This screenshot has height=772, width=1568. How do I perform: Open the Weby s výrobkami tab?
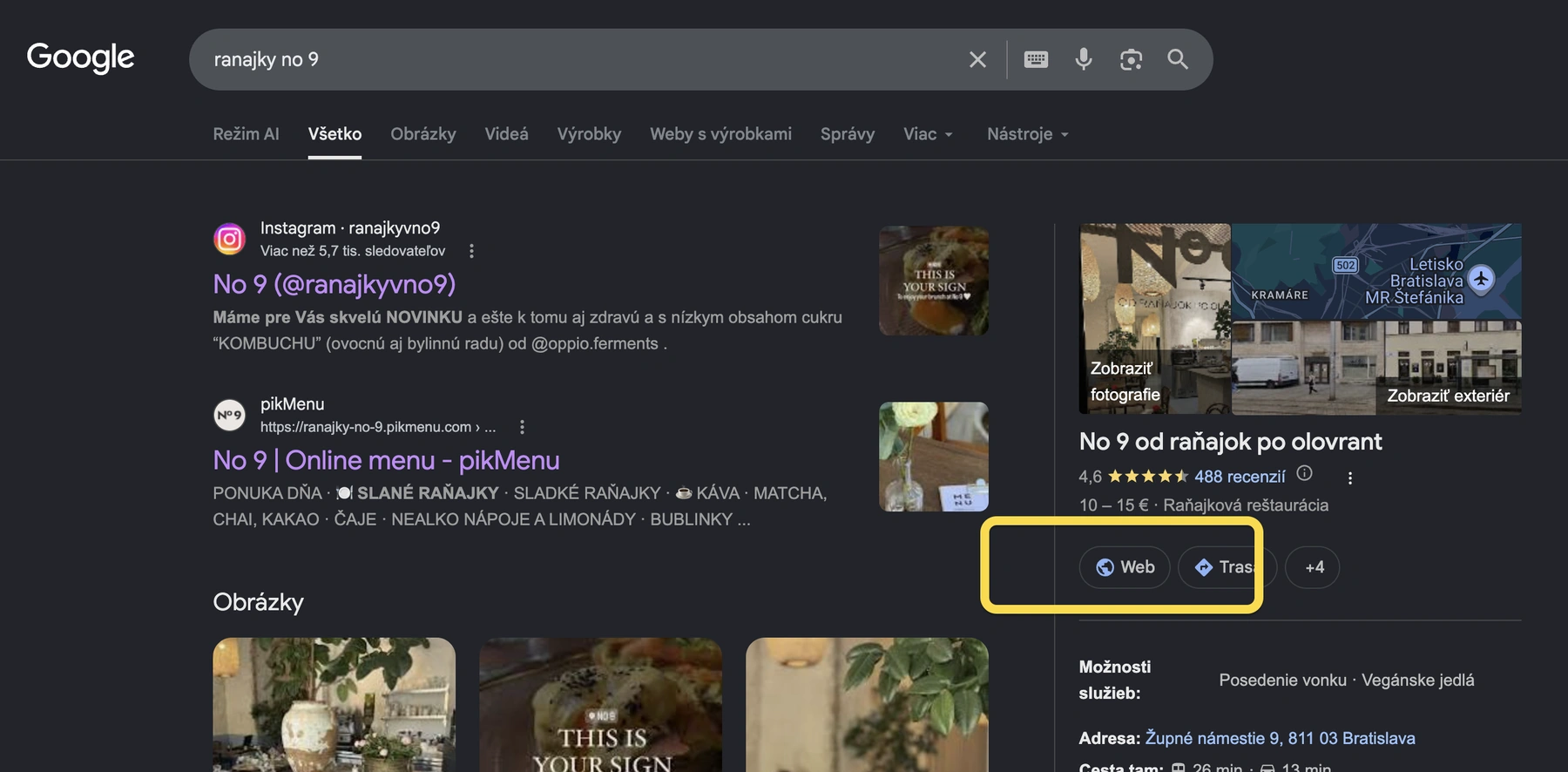pyautogui.click(x=720, y=134)
